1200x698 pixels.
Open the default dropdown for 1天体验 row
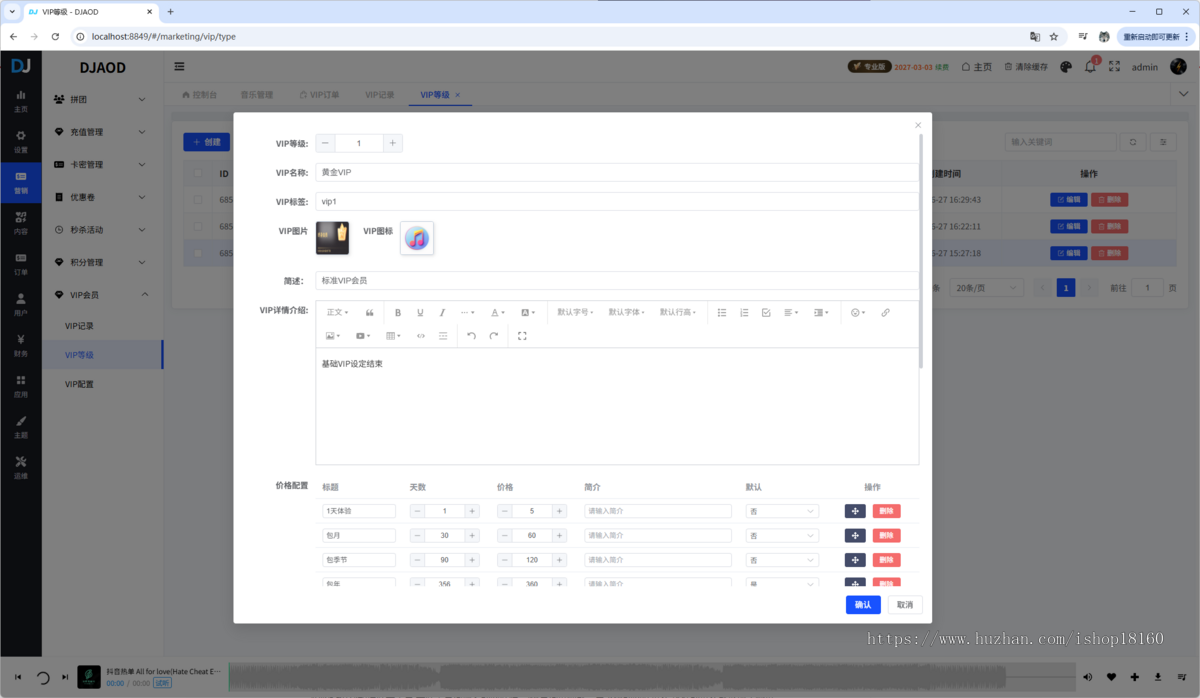pyautogui.click(x=782, y=511)
